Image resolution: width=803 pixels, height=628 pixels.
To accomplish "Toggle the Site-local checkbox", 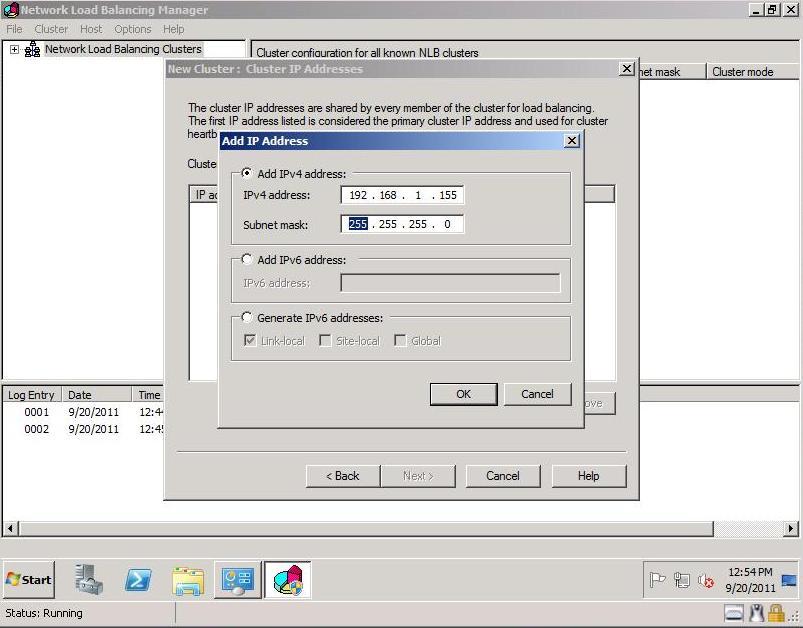I will 325,341.
